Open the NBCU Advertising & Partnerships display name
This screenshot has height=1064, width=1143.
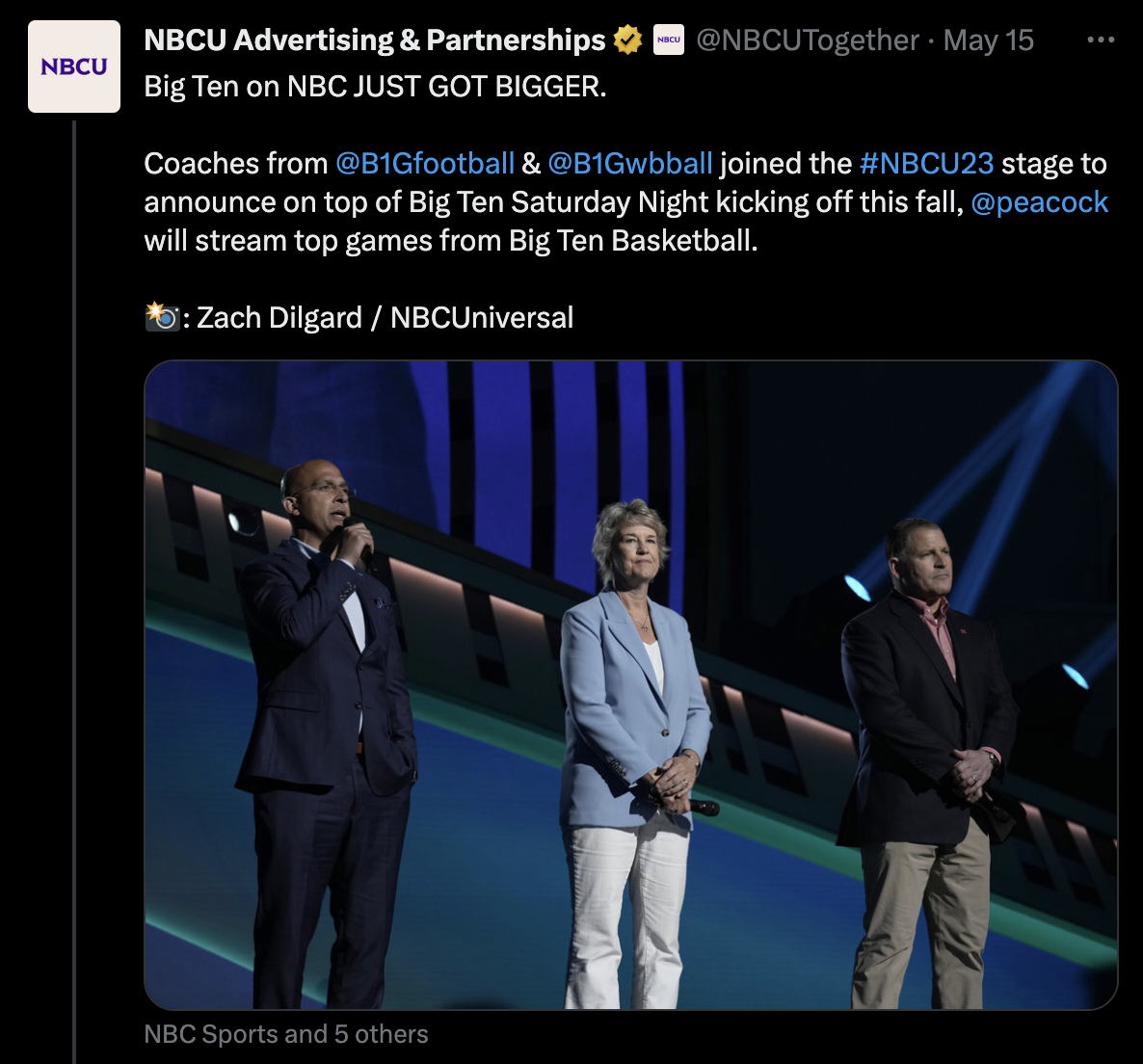374,40
